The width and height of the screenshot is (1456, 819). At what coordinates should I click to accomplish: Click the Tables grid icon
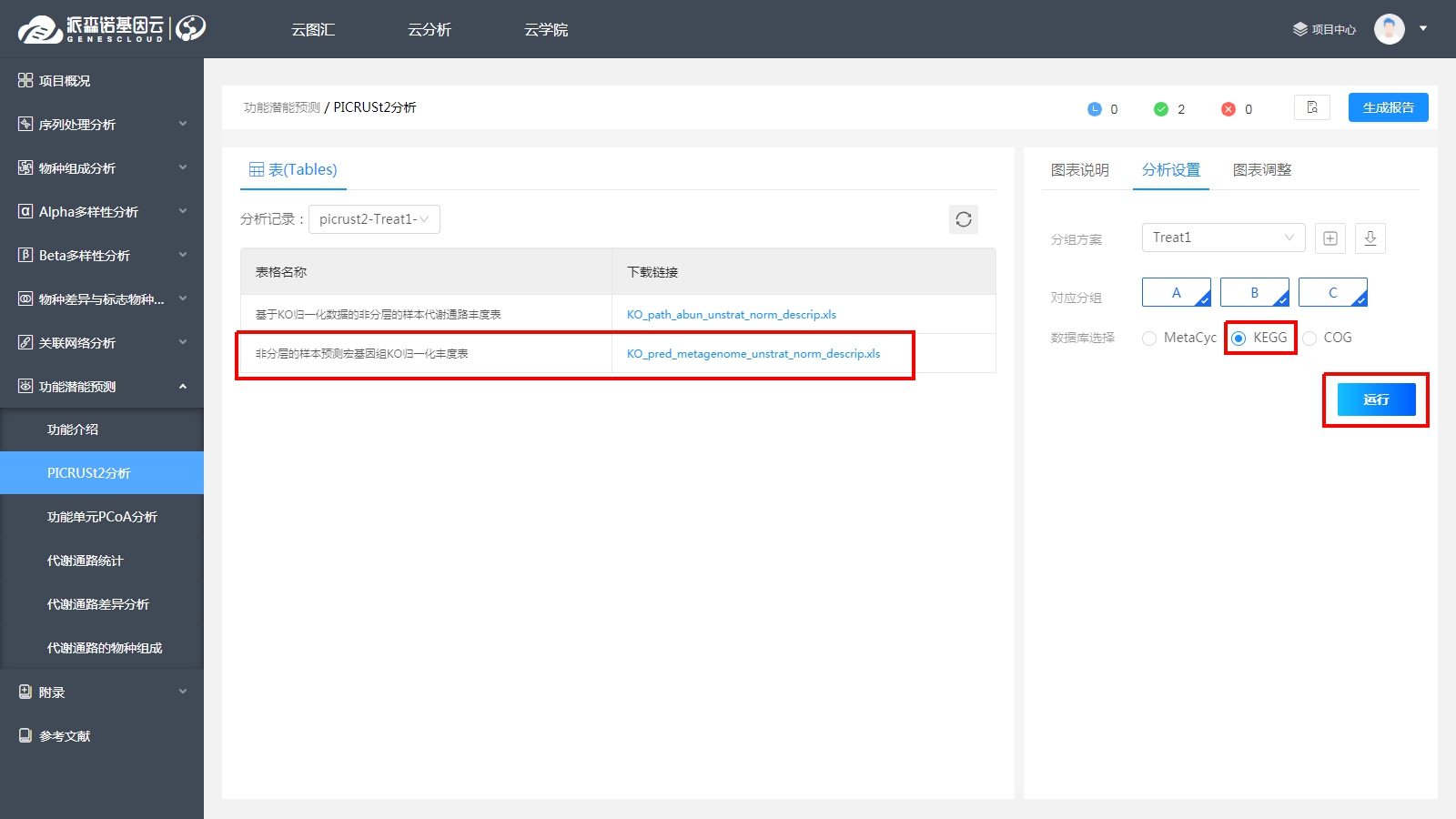(257, 169)
